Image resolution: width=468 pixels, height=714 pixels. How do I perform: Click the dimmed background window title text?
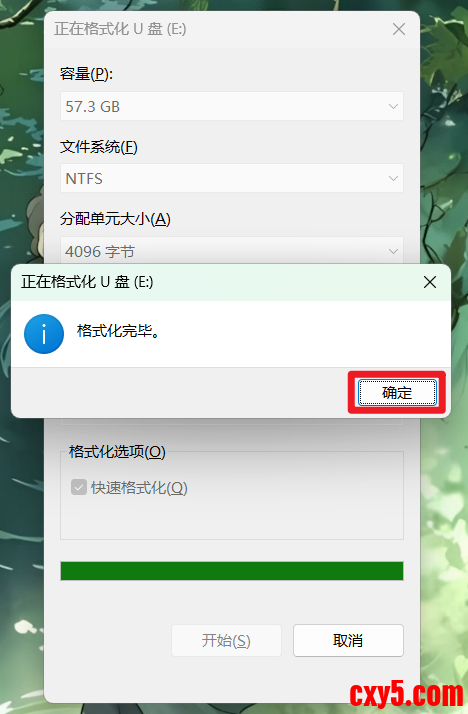pyautogui.click(x=120, y=29)
